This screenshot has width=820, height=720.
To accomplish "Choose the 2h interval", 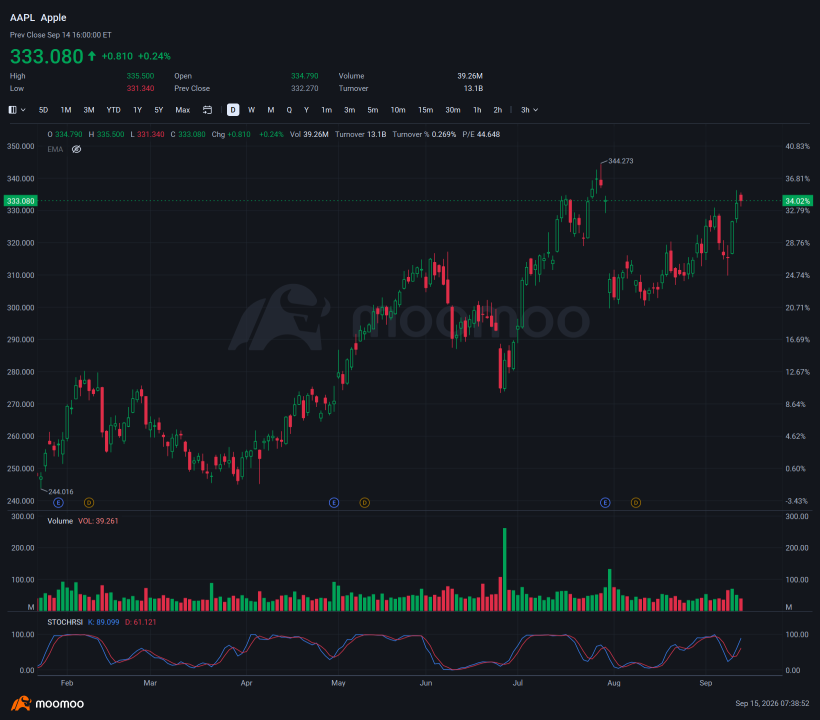I will click(x=498, y=110).
